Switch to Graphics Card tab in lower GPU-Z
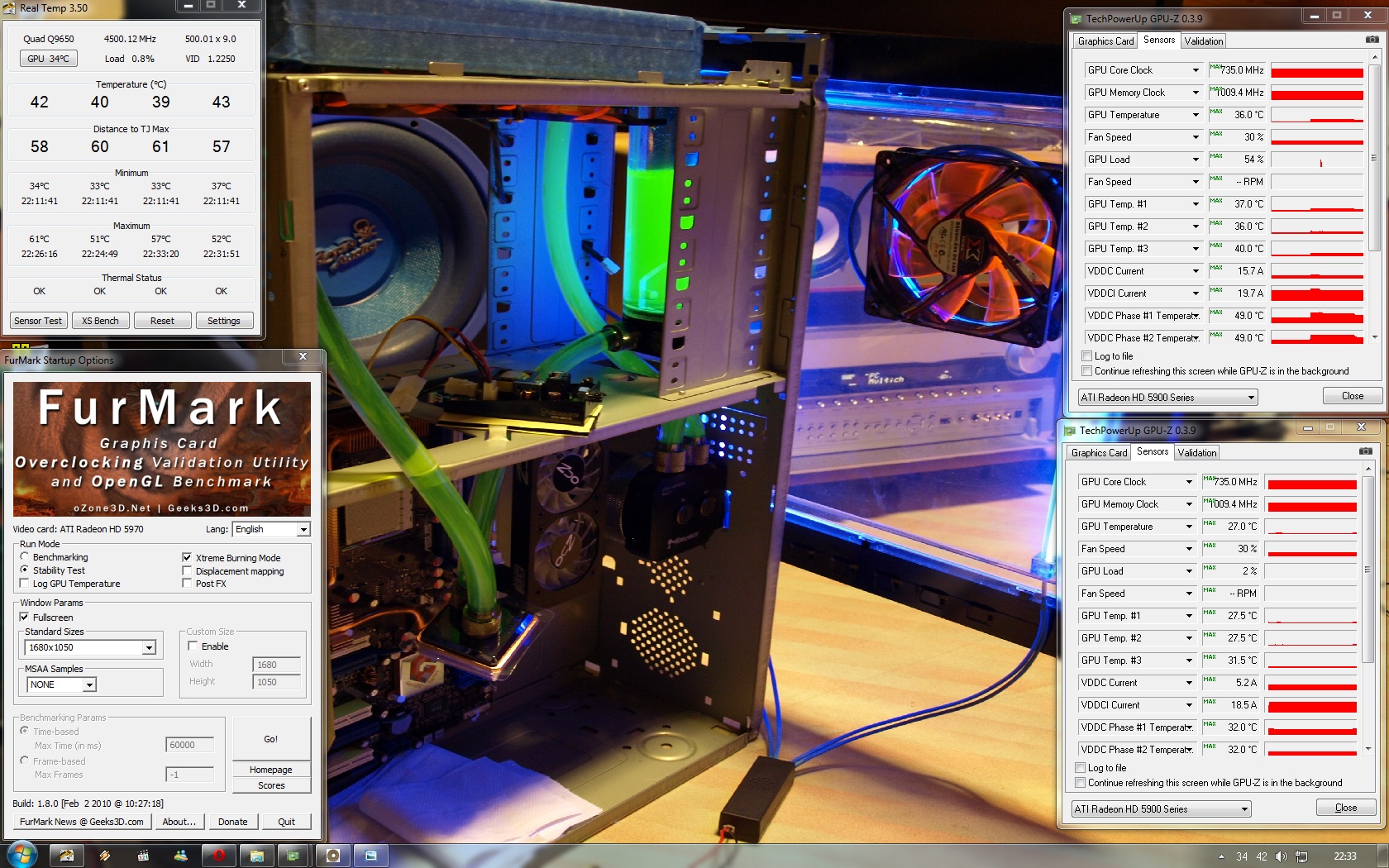Viewport: 1389px width, 868px height. click(1099, 453)
